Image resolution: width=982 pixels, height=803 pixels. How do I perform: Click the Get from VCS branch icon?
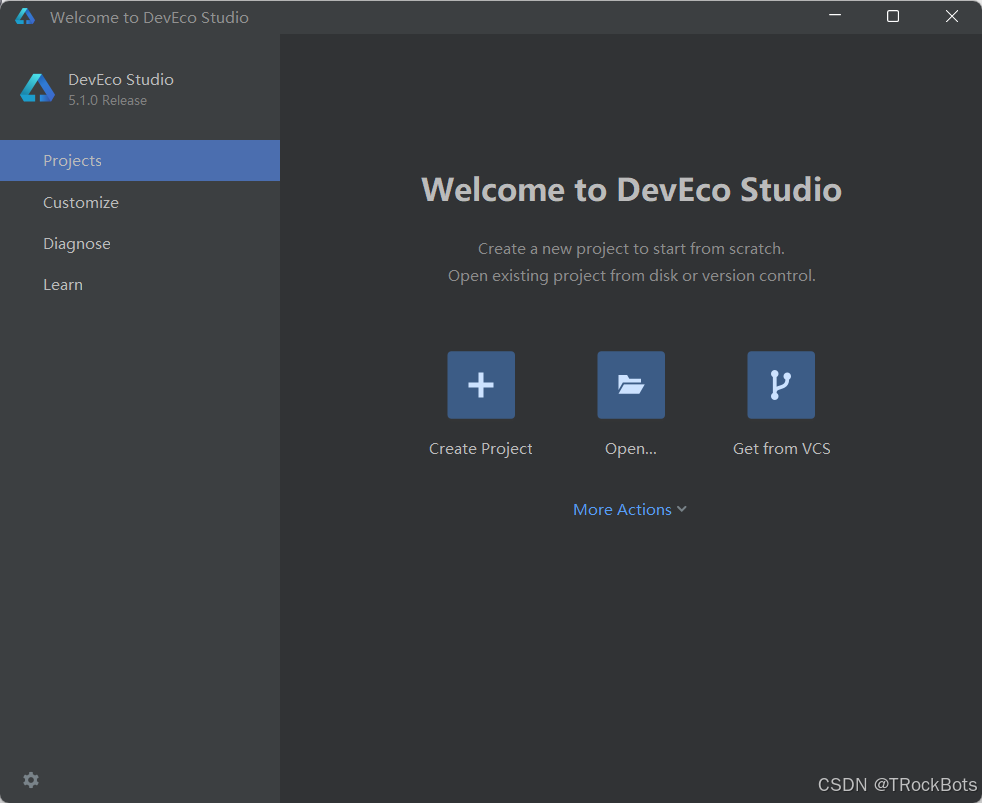pos(781,385)
